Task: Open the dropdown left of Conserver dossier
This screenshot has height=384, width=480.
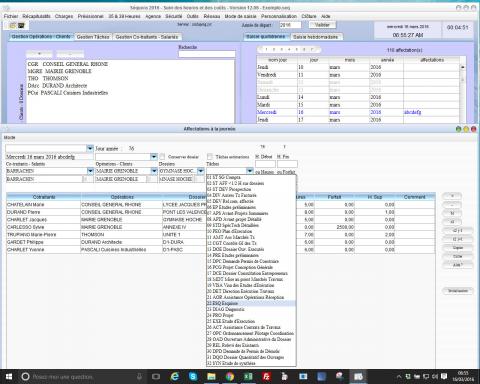Action: 154,156
